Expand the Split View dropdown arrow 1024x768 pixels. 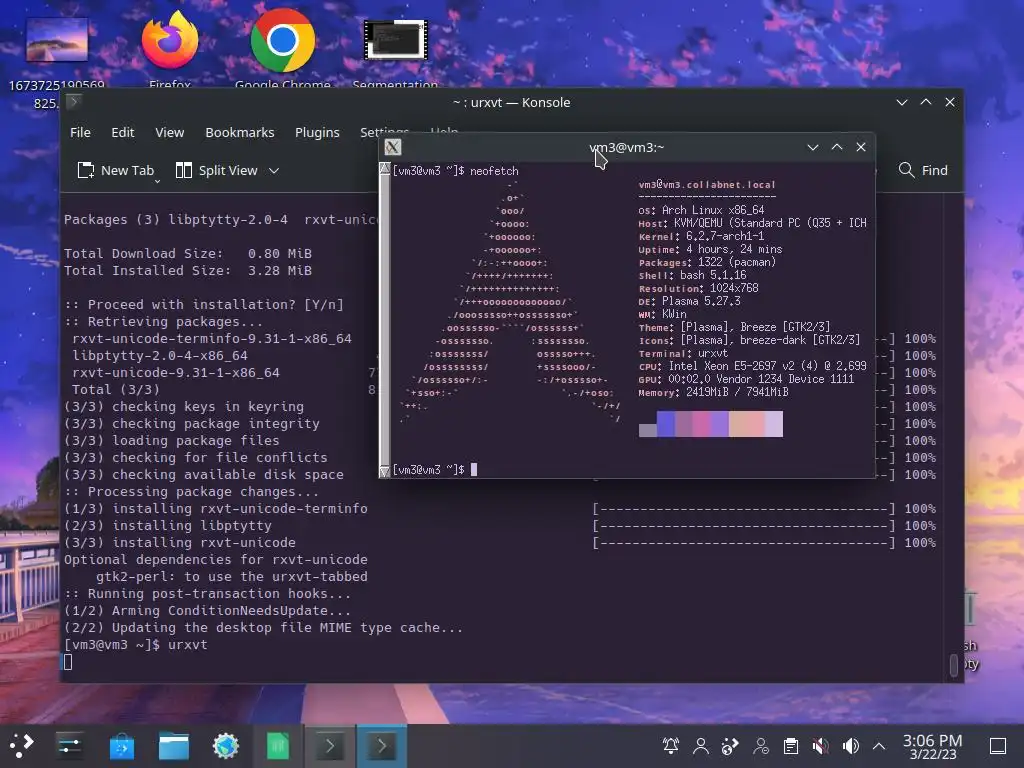274,171
